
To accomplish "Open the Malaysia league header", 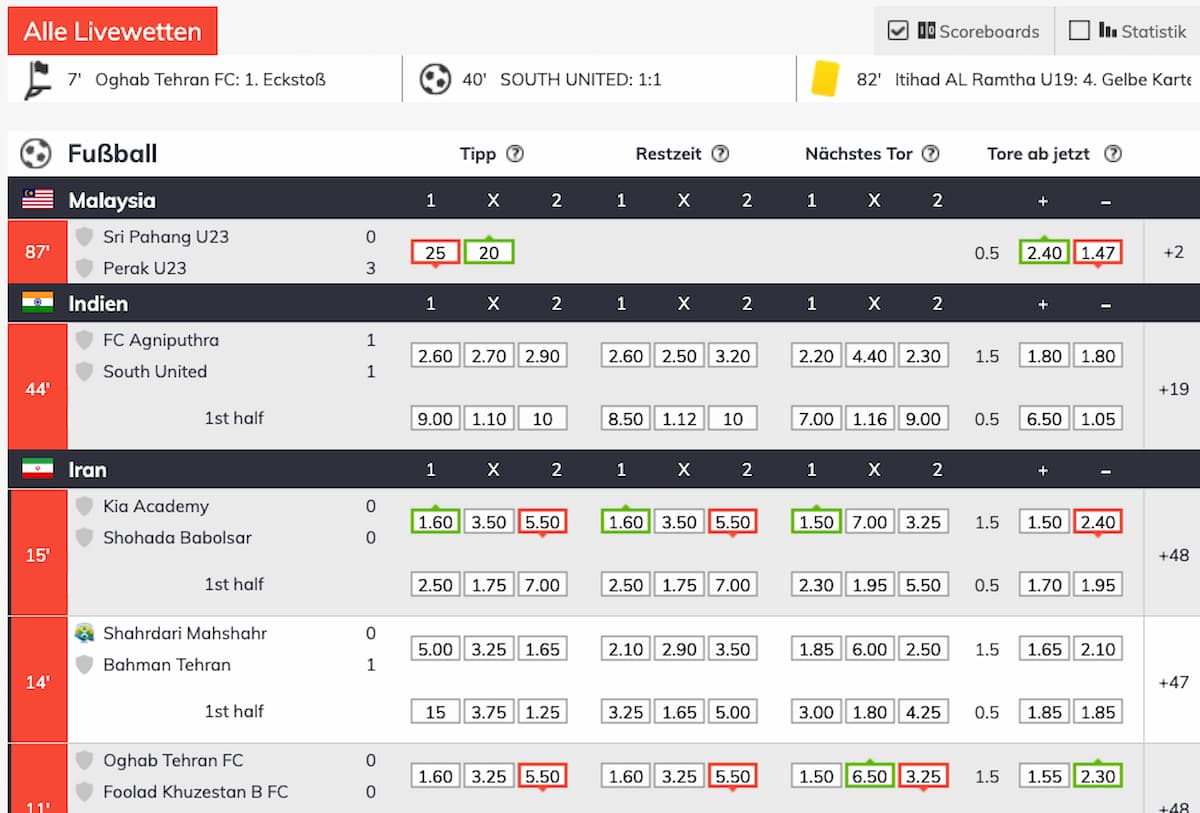I will (604, 200).
